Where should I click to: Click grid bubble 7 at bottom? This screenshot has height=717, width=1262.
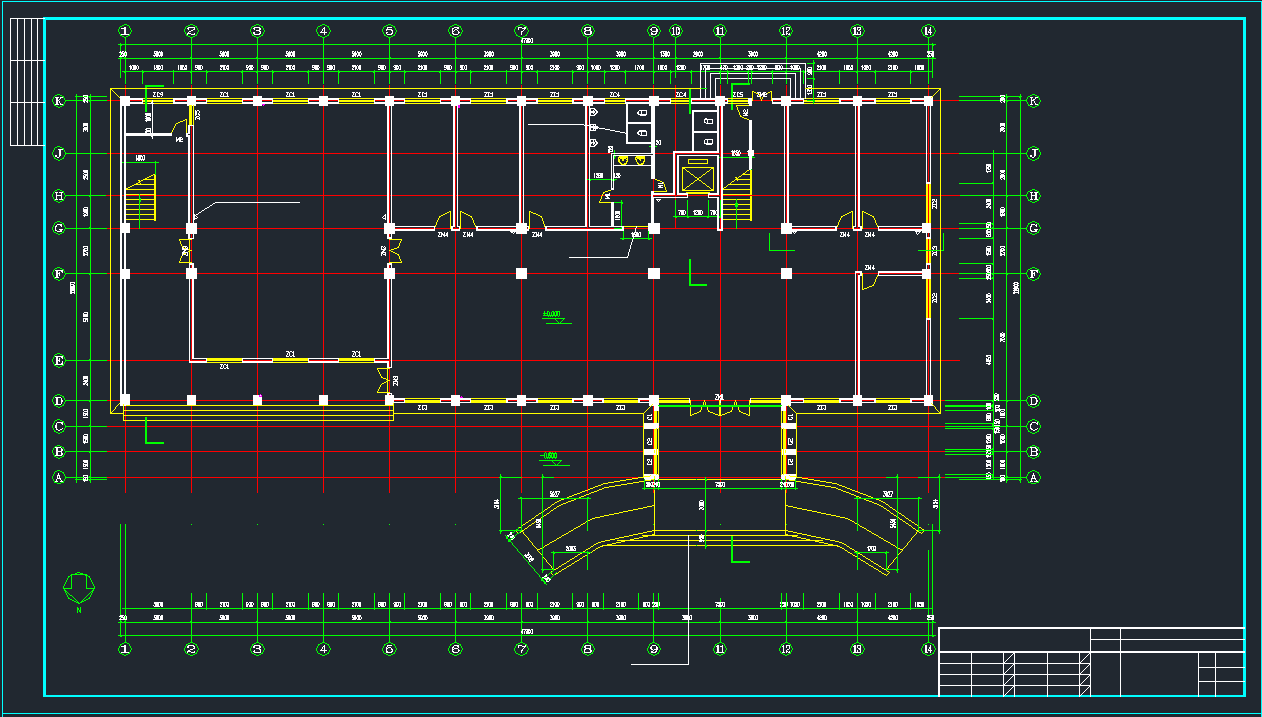coord(521,649)
